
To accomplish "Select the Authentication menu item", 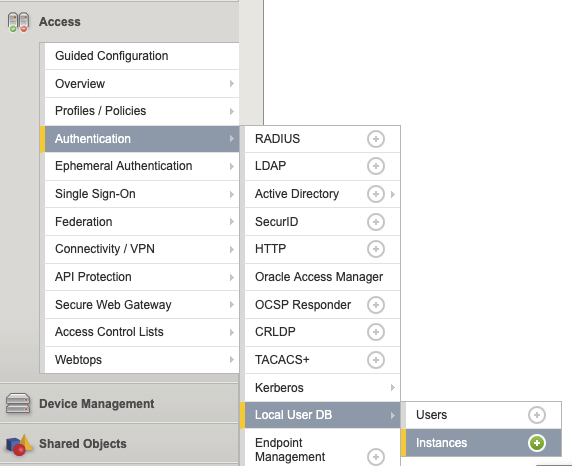I will point(139,139).
